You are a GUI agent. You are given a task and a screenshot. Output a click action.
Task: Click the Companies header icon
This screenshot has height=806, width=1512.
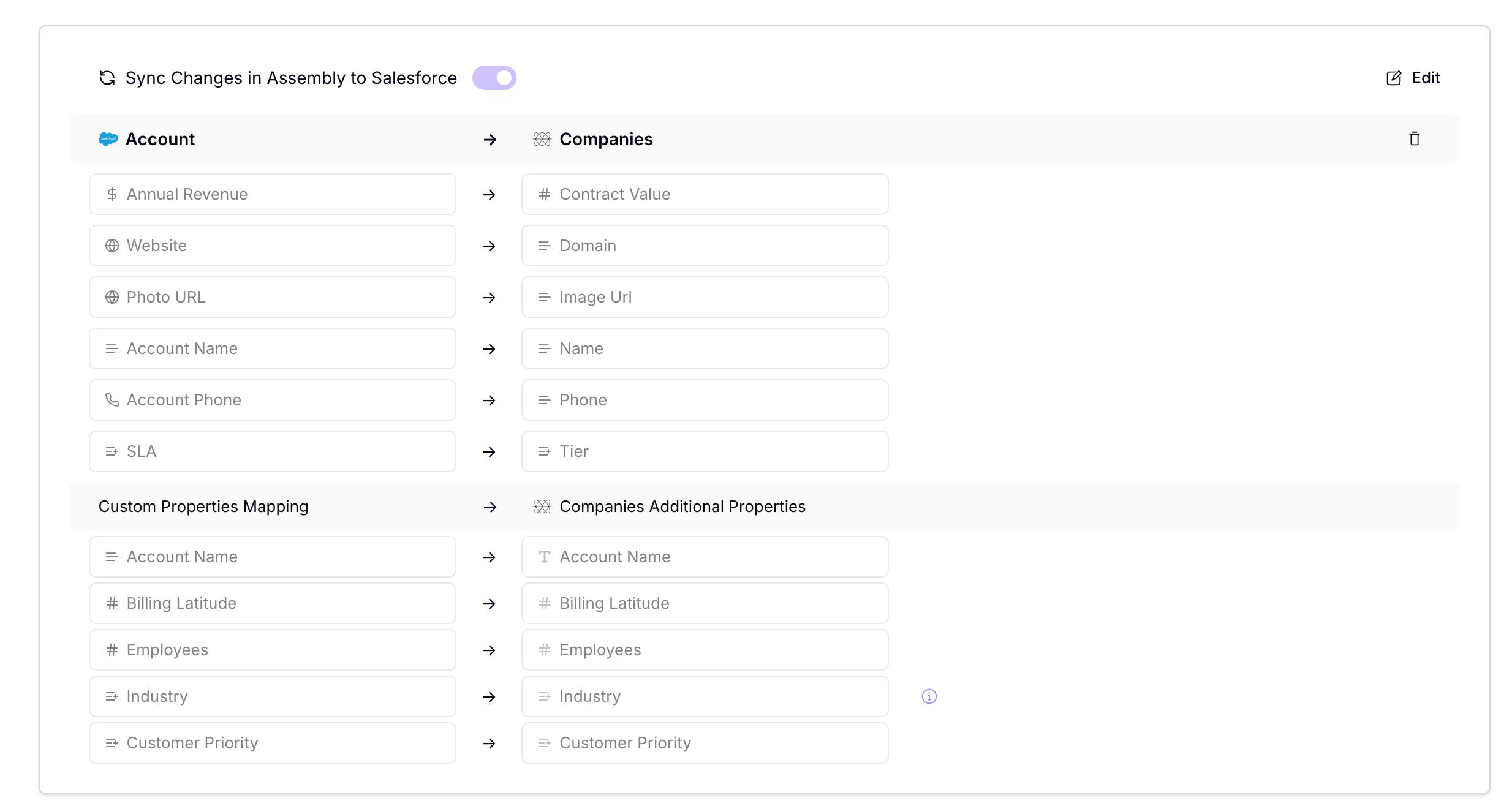pos(542,139)
